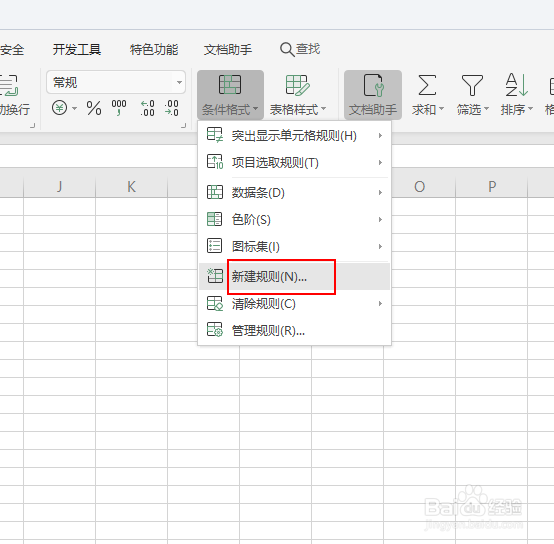
Task: Expand the 突出显示单元格规则 submenu arrow
Action: click(380, 136)
